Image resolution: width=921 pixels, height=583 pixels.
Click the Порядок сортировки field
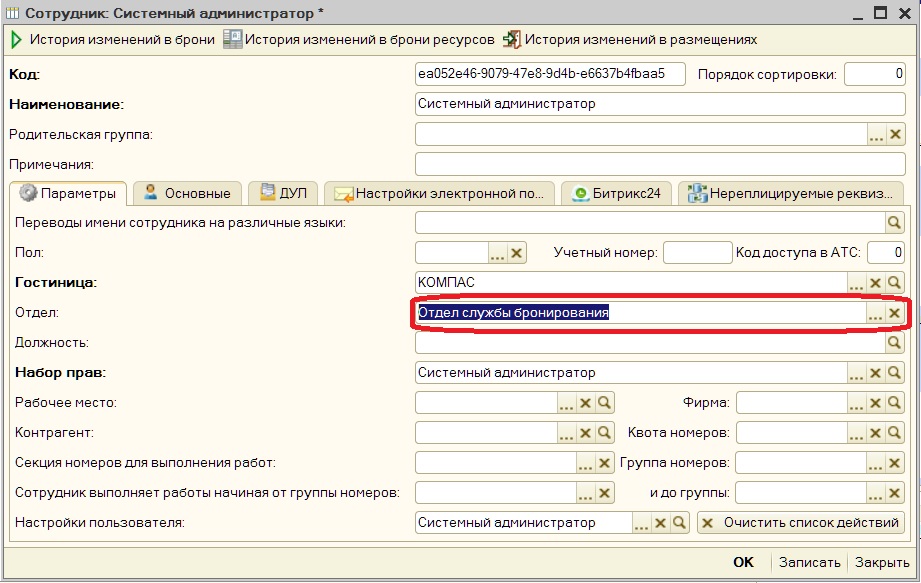[x=875, y=74]
